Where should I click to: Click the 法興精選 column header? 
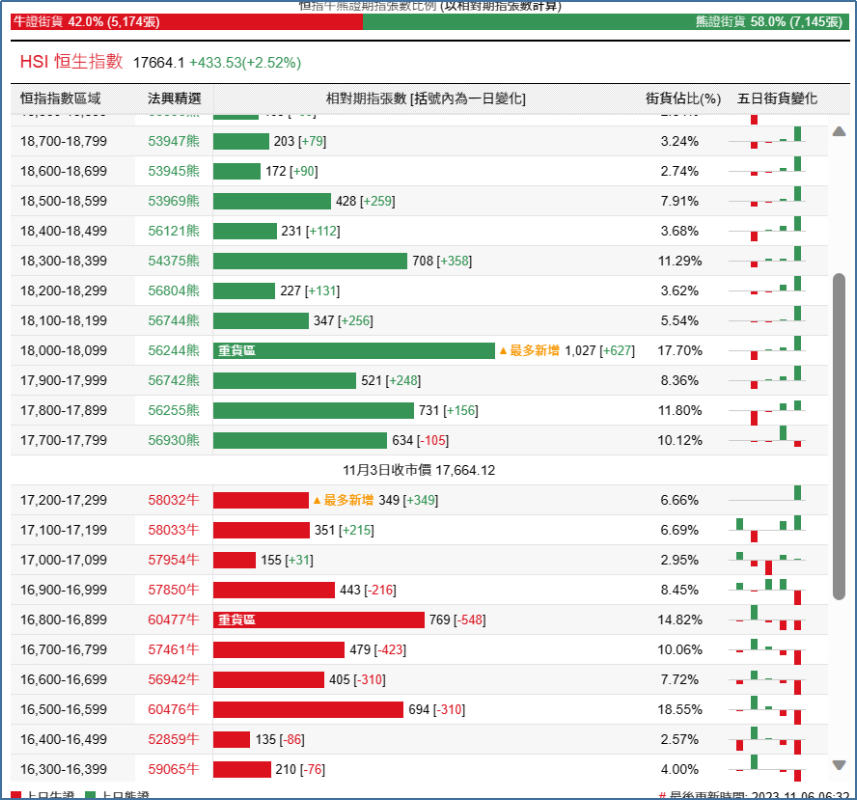pos(174,99)
